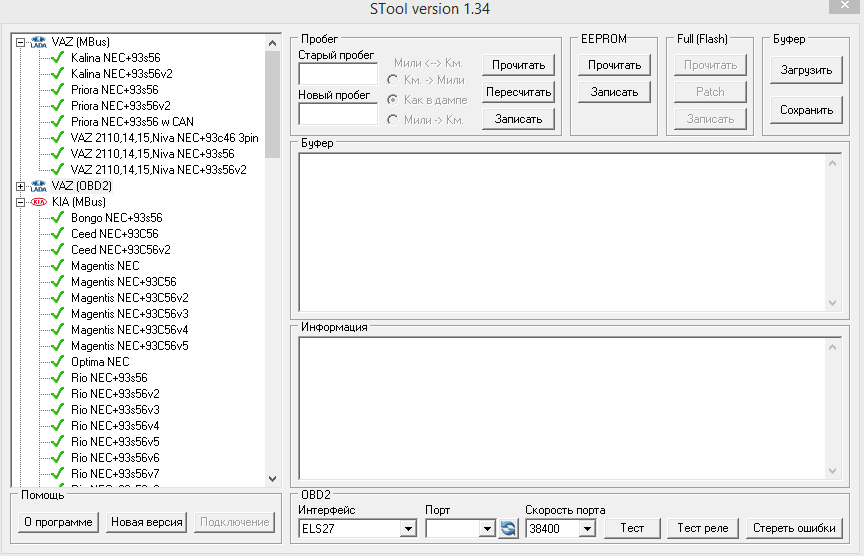Click the Тест button
This screenshot has height=556, width=864.
tap(632, 528)
